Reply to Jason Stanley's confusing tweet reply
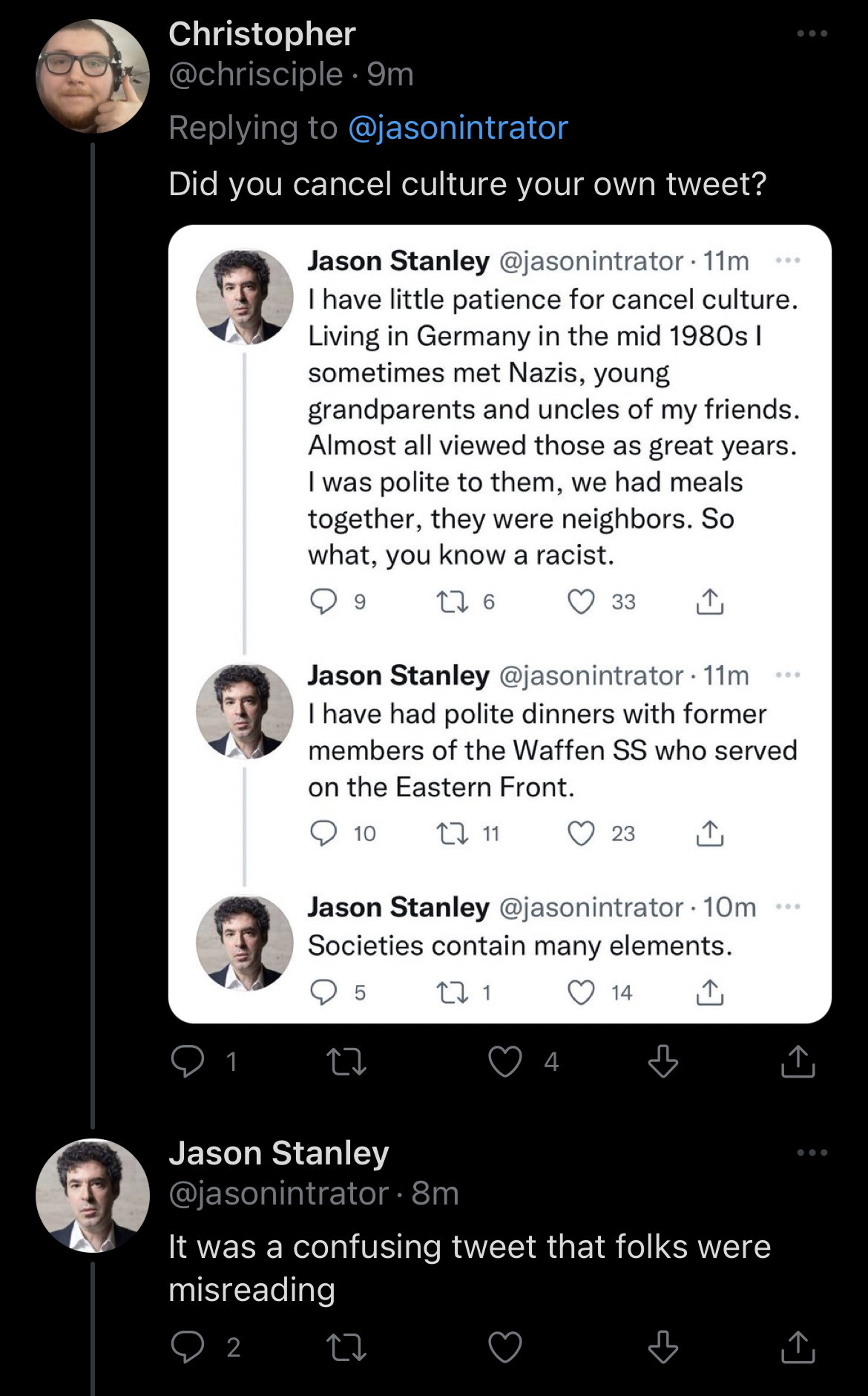Screen dimensions: 868x1396 [x=188, y=1347]
